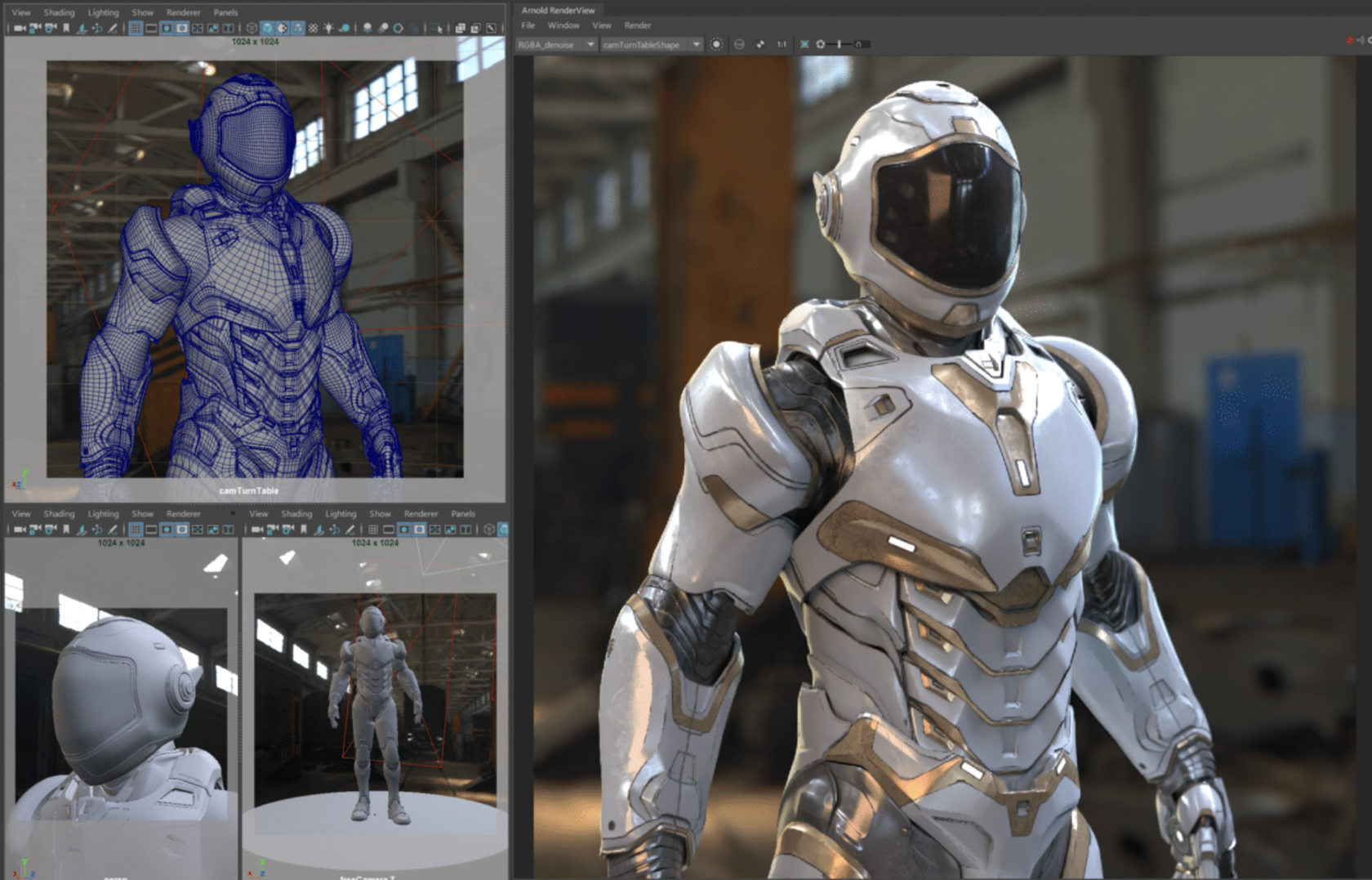Open the Panels menu in bottom-right viewport

click(463, 514)
